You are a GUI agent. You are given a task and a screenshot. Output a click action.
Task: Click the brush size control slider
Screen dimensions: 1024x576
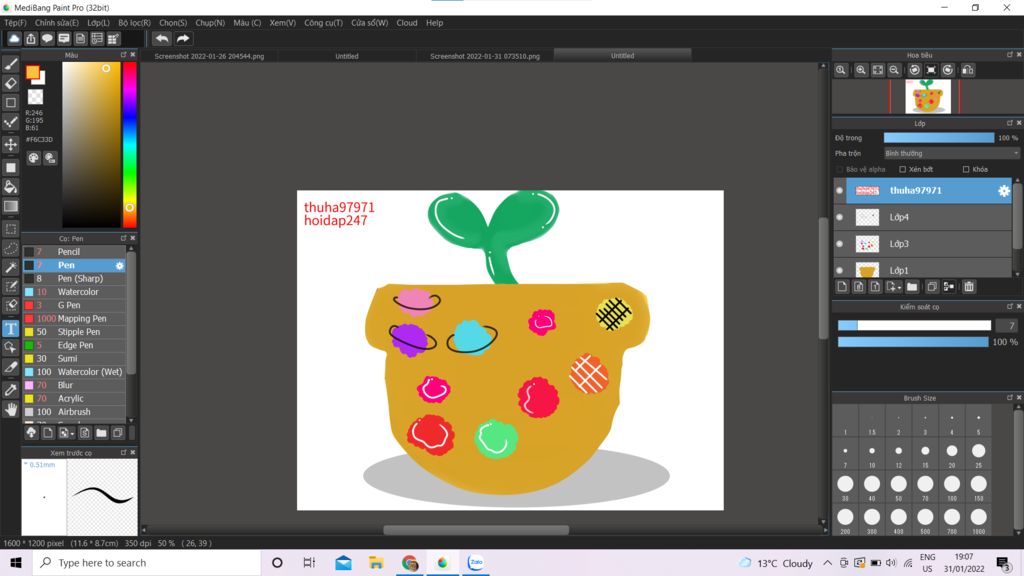(914, 325)
